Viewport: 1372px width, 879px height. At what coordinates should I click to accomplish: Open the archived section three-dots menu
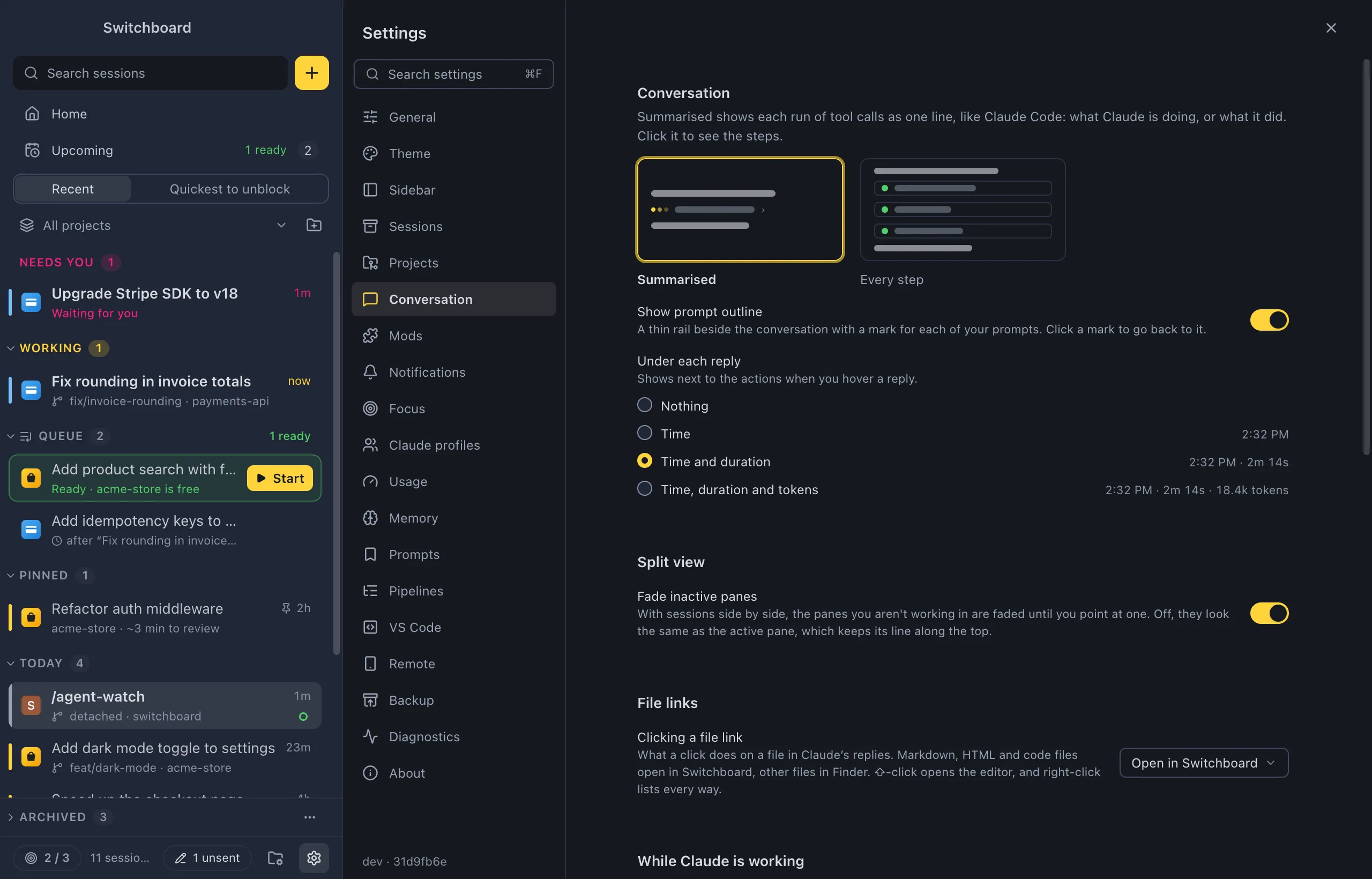309,817
